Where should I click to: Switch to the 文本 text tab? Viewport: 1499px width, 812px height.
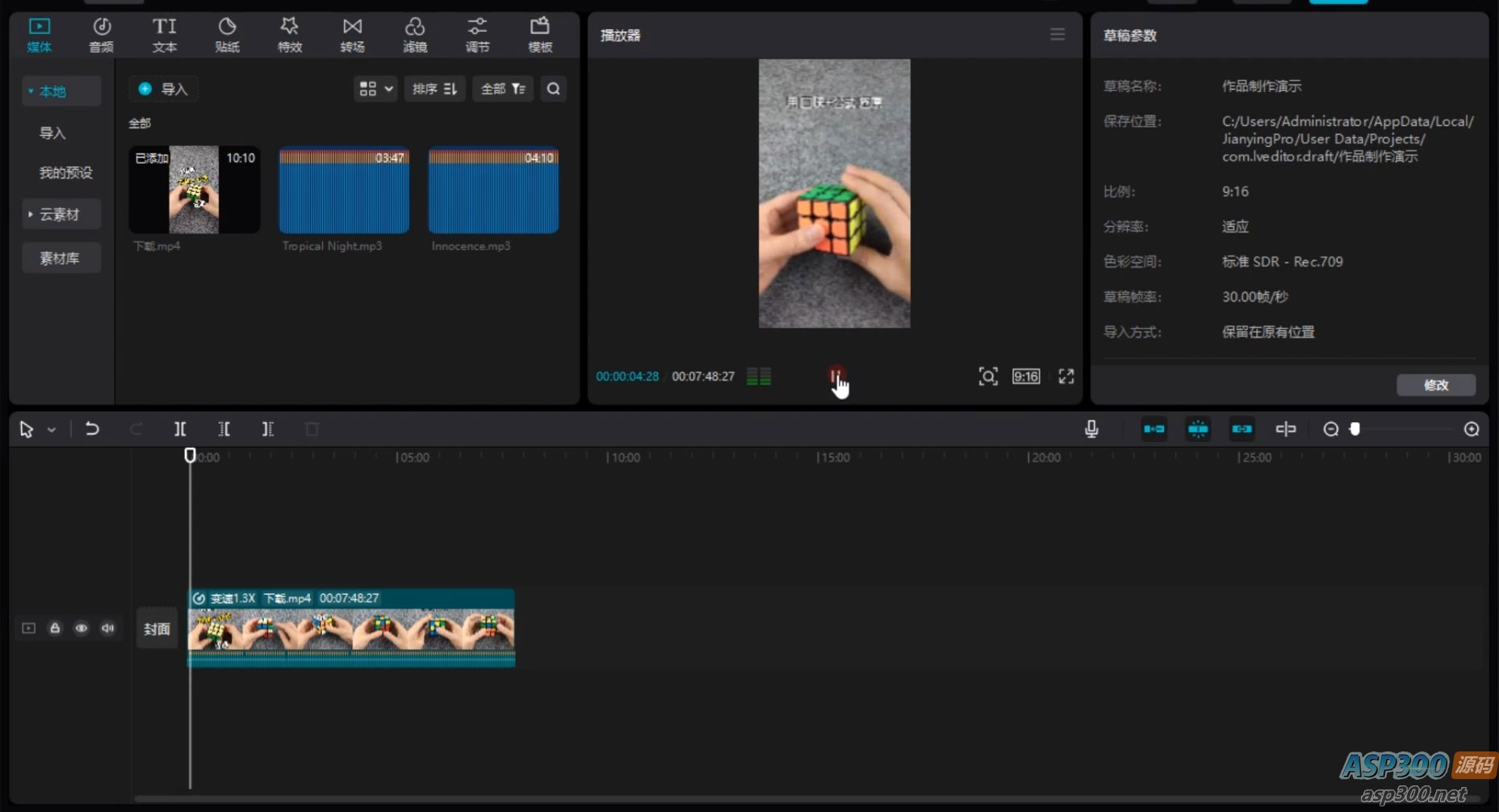click(165, 36)
